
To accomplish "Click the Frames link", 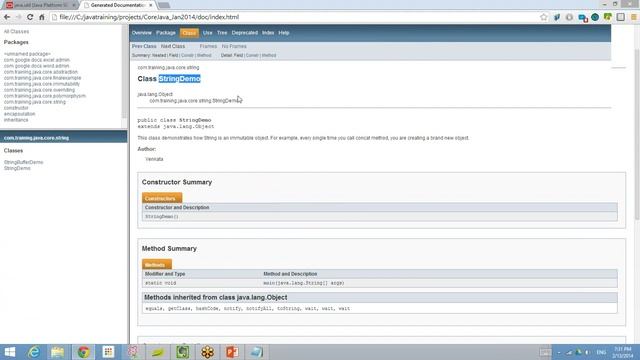I will 208,47.
